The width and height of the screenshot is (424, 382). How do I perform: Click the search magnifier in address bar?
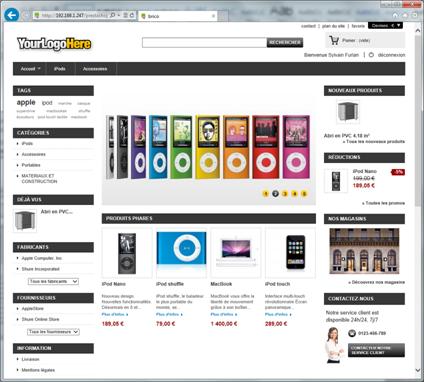[x=113, y=15]
